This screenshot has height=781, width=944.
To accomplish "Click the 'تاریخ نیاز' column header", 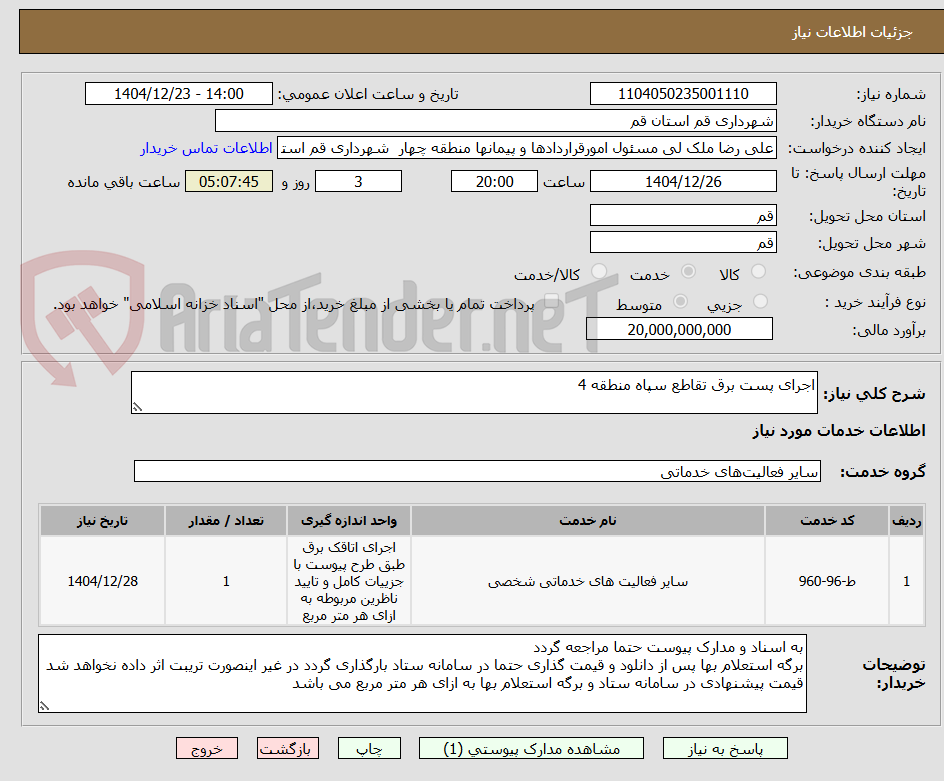I will [102, 521].
